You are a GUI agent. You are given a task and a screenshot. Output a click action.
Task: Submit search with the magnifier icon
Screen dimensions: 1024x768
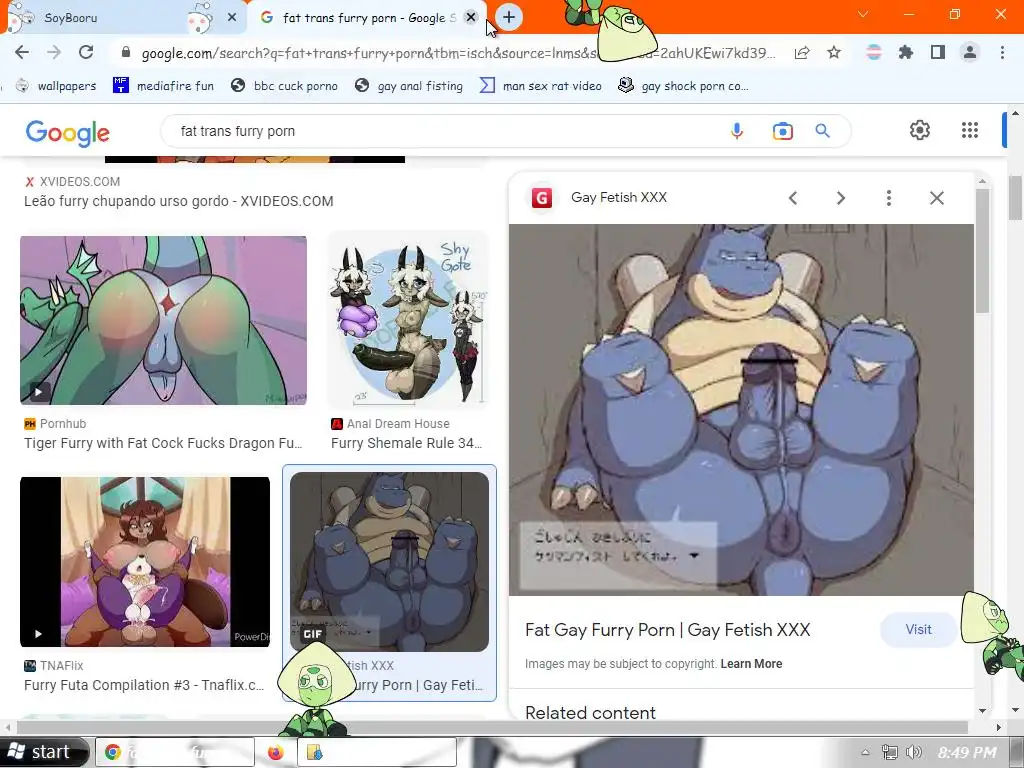(x=823, y=131)
